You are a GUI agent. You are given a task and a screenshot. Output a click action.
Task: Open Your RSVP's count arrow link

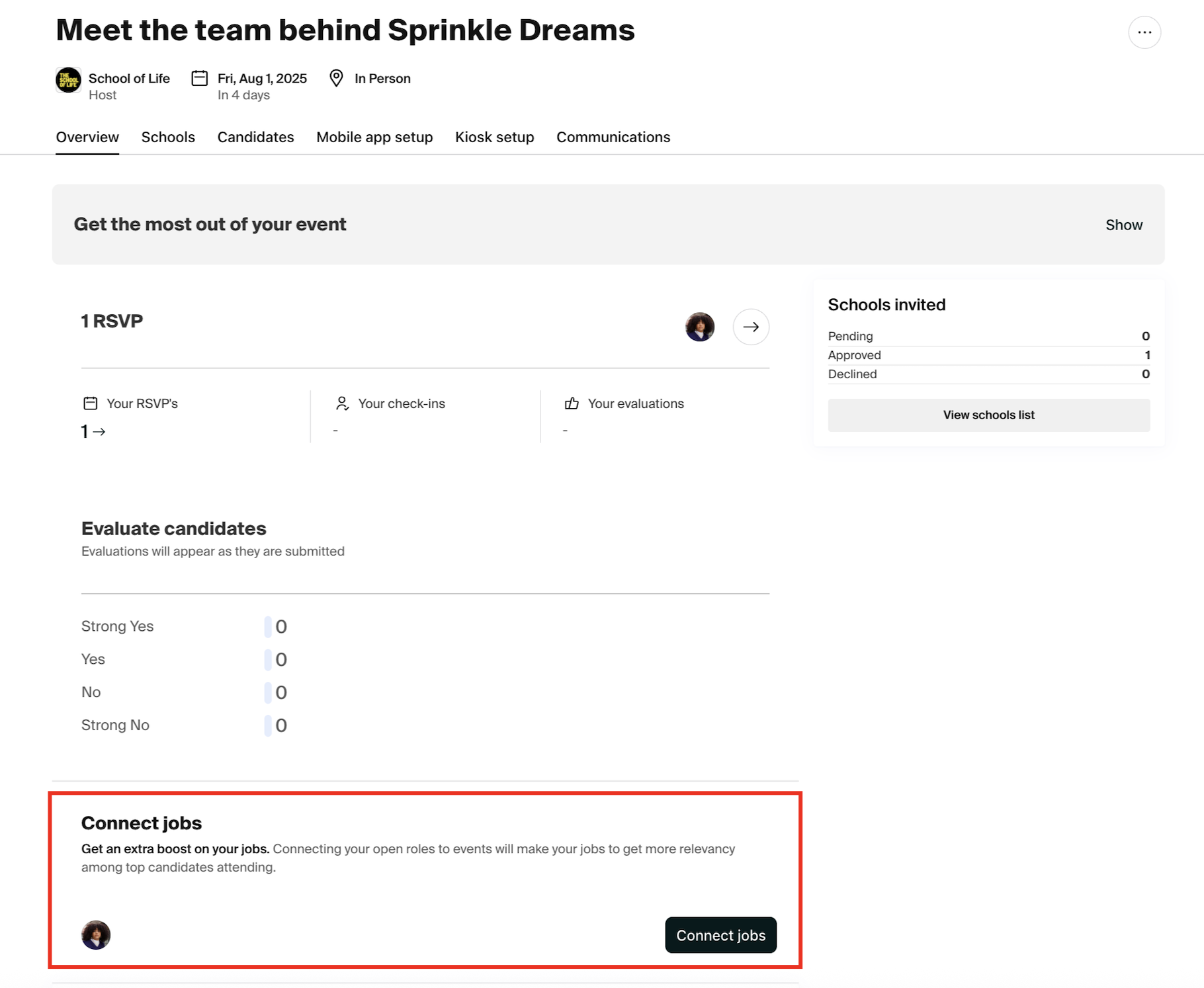[x=93, y=432]
